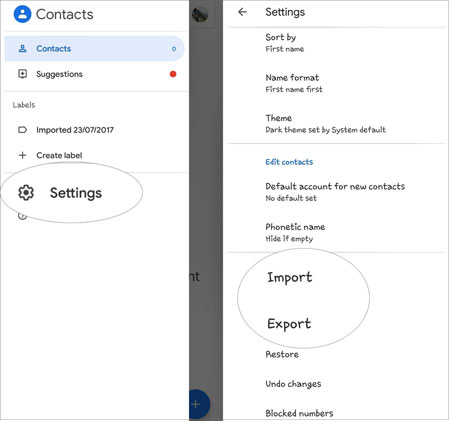Tap Export in Settings
450x421 pixels.
coord(289,324)
